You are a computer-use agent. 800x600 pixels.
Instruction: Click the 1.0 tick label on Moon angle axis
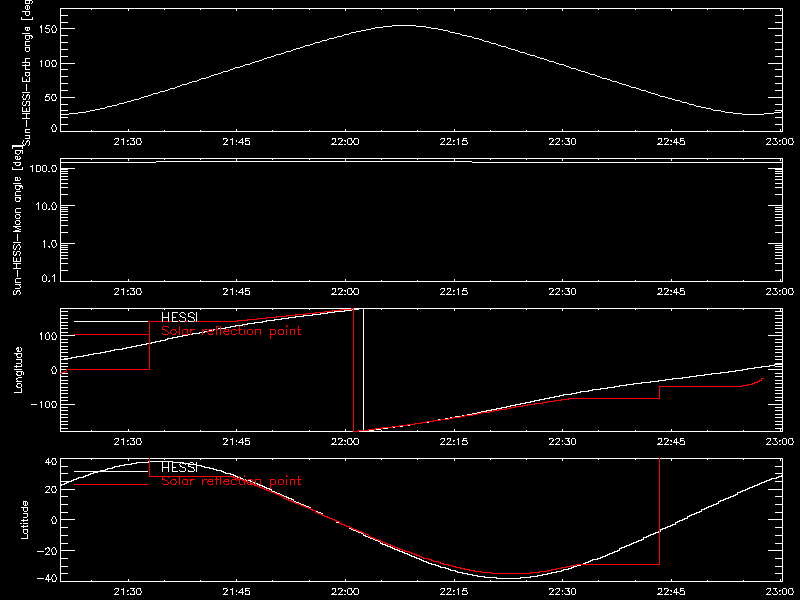click(x=48, y=244)
